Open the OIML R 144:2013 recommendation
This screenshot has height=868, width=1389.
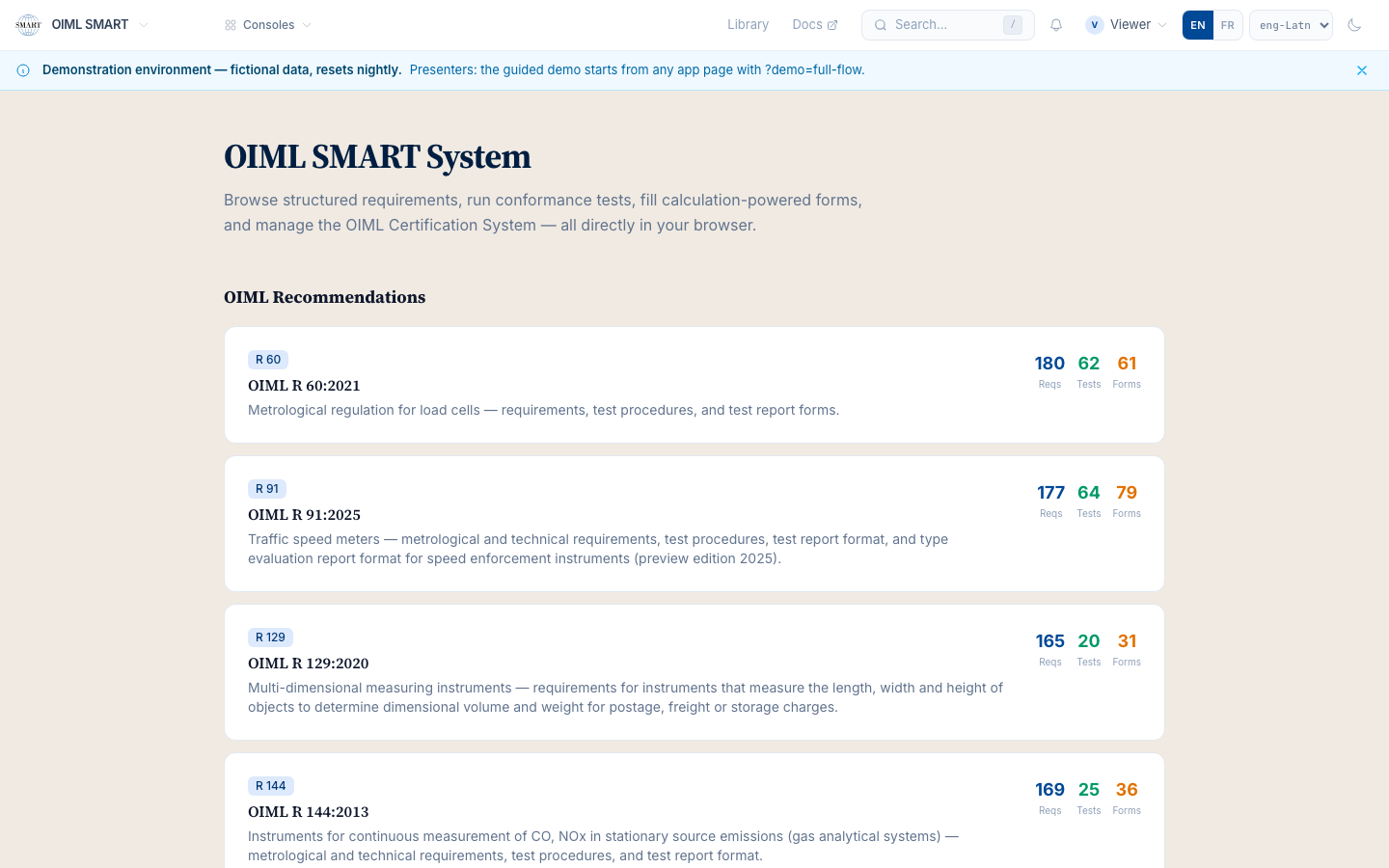(x=694, y=811)
